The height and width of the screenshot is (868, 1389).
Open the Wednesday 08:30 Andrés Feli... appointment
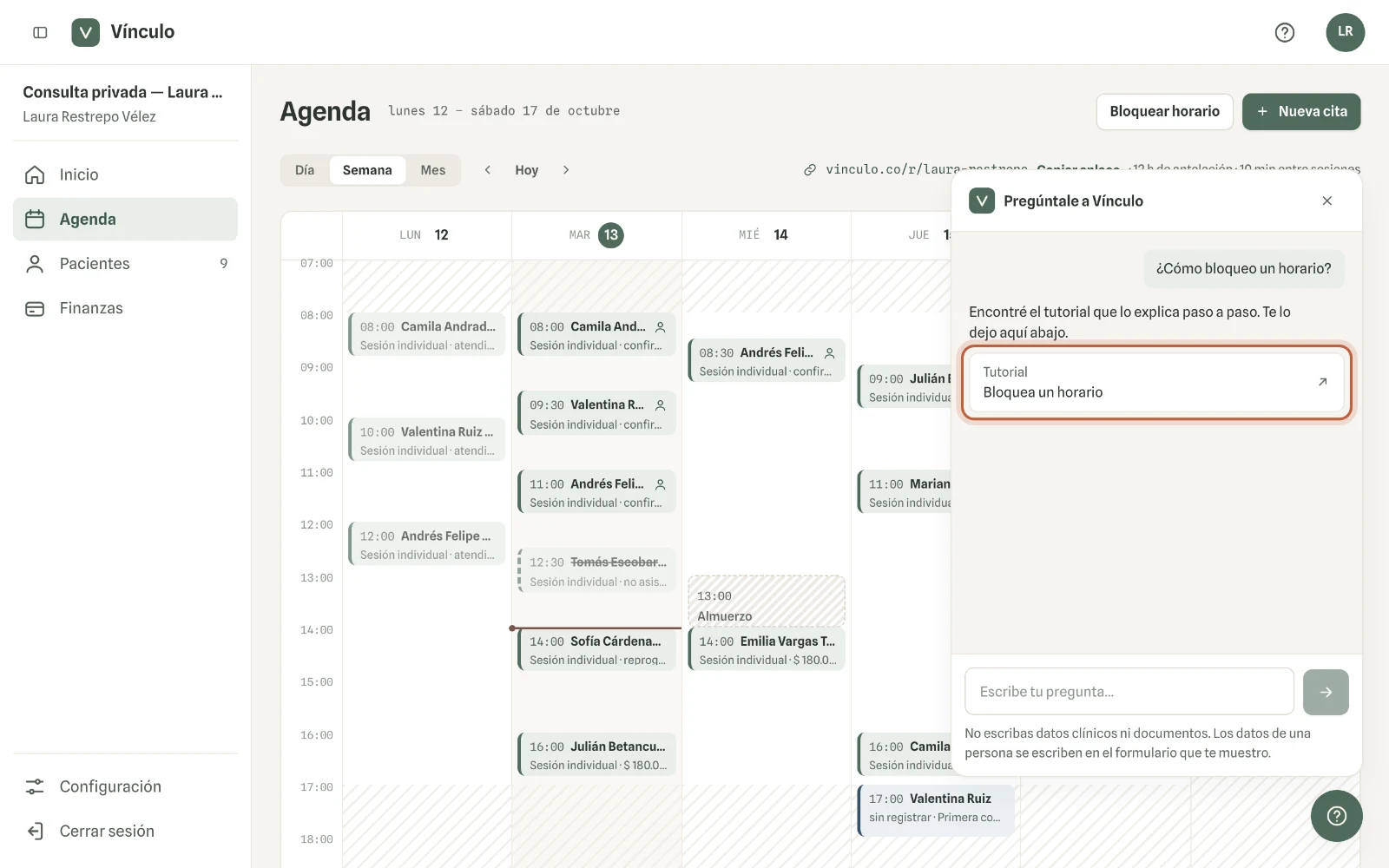767,361
